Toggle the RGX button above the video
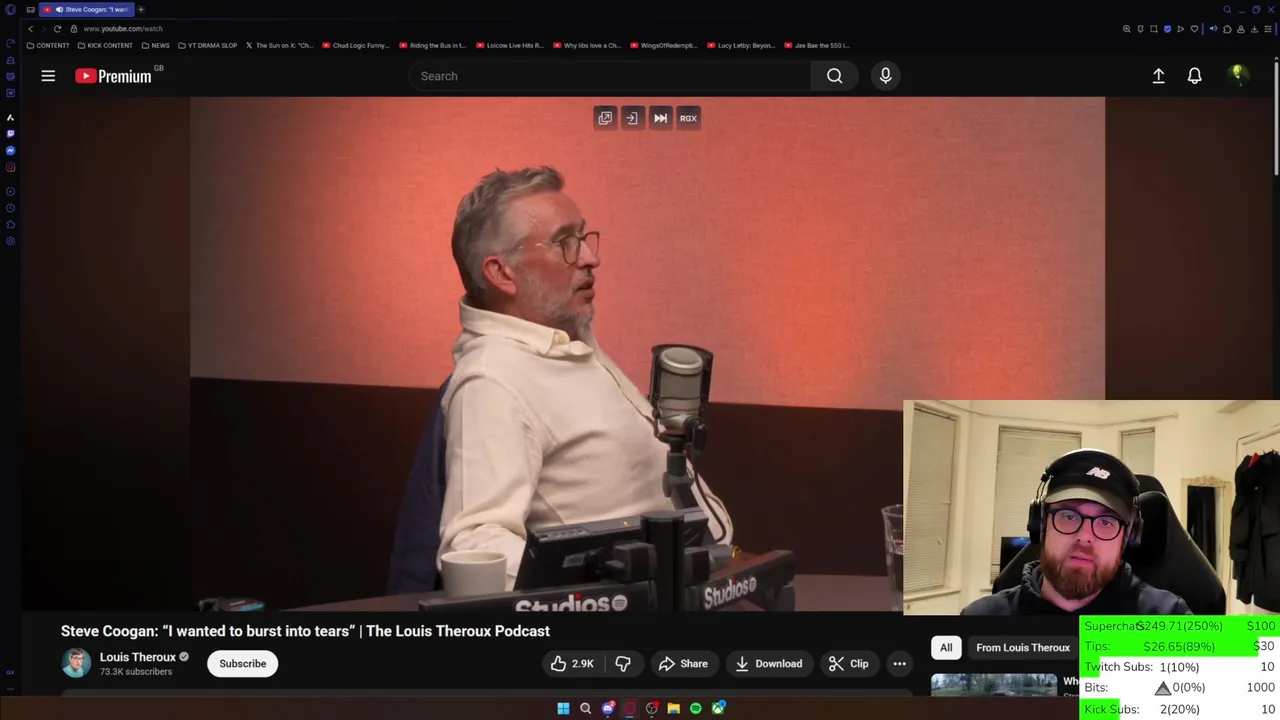Viewport: 1280px width, 720px height. [x=688, y=118]
